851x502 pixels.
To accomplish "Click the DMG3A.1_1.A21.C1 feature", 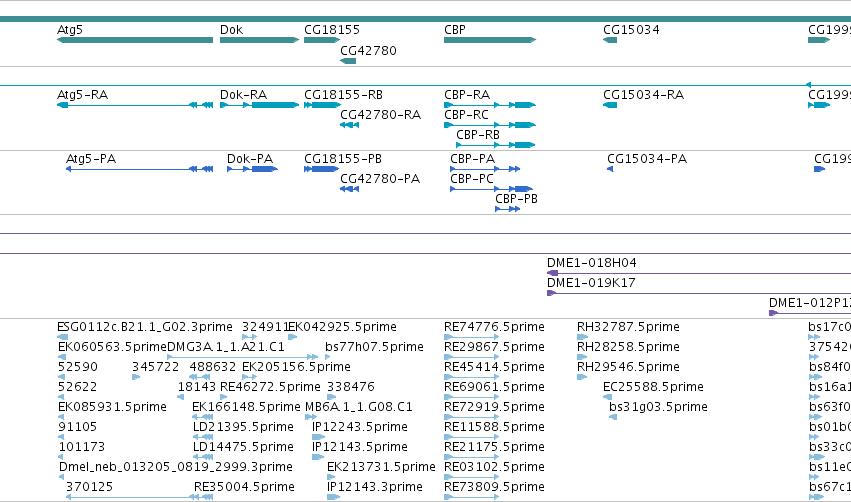I will click(243, 357).
